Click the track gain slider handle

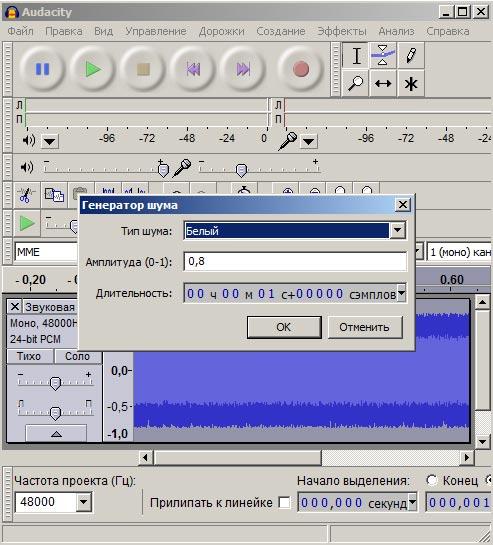[x=55, y=383]
